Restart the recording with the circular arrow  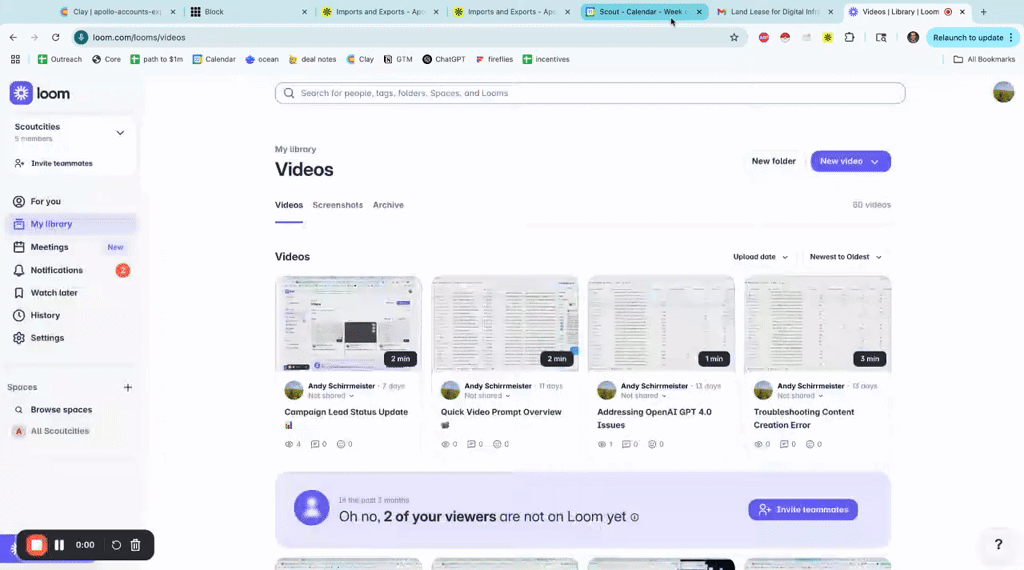coord(116,545)
